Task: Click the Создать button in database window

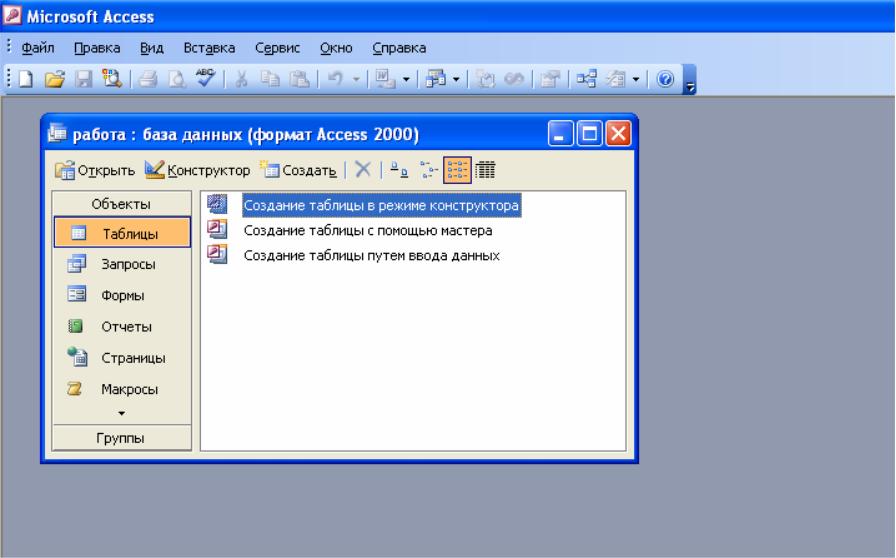Action: click(x=299, y=170)
